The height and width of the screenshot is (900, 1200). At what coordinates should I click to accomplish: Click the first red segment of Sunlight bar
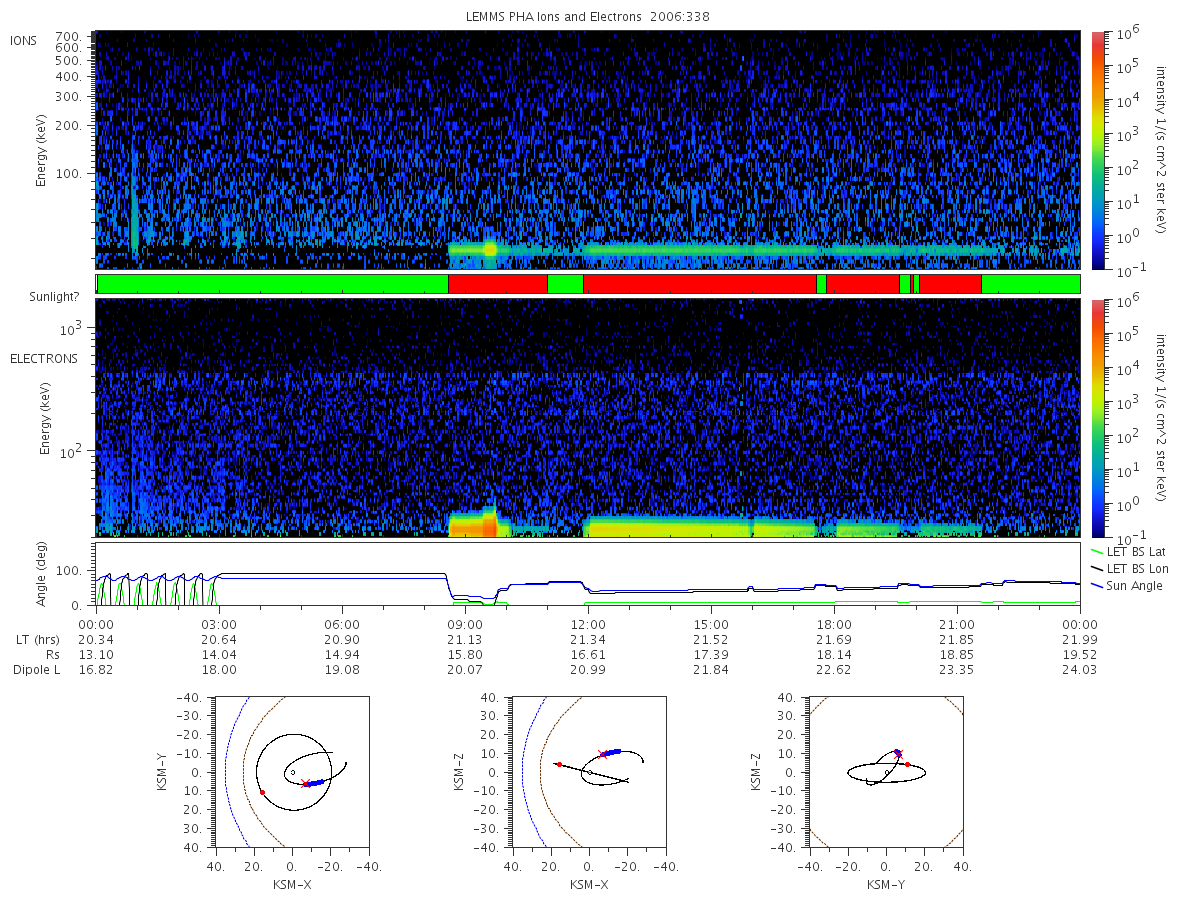(498, 284)
